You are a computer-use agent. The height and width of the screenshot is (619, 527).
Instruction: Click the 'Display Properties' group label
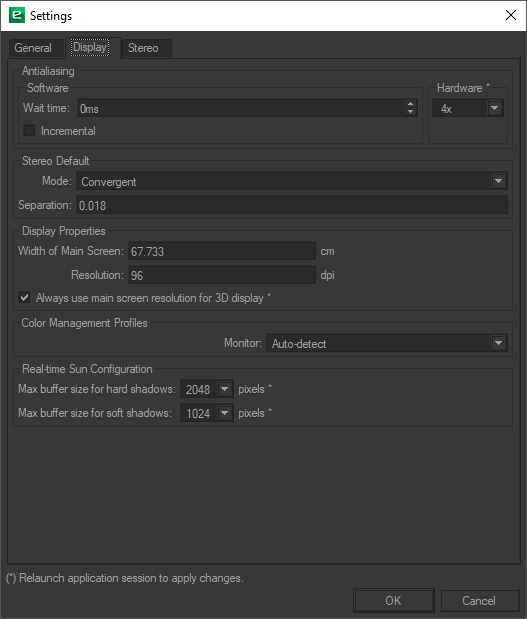click(x=64, y=231)
